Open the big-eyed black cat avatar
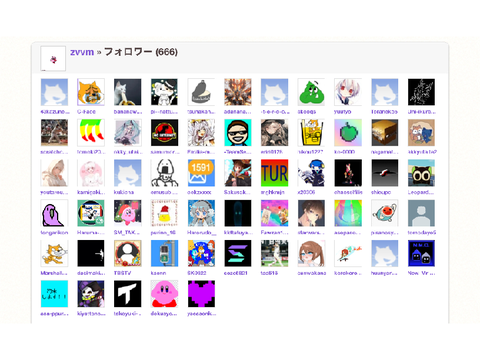 421,173
